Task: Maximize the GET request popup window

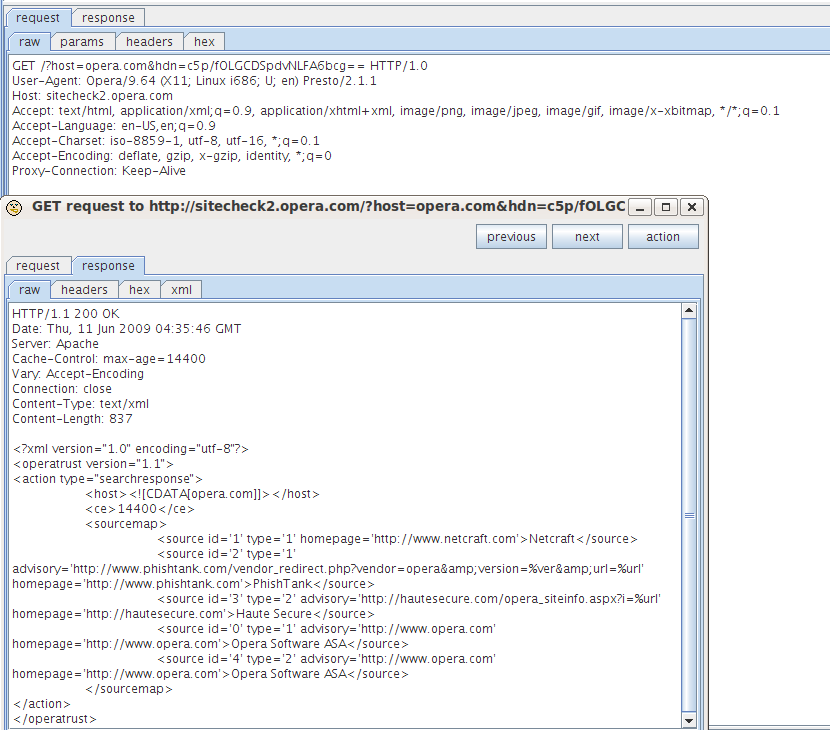Action: [x=666, y=207]
